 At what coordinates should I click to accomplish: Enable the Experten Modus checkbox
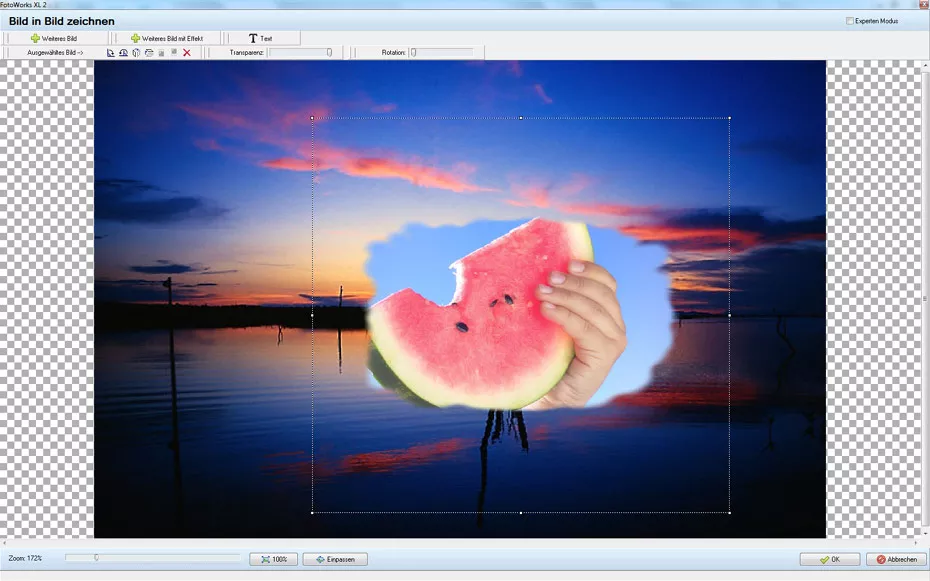point(850,21)
